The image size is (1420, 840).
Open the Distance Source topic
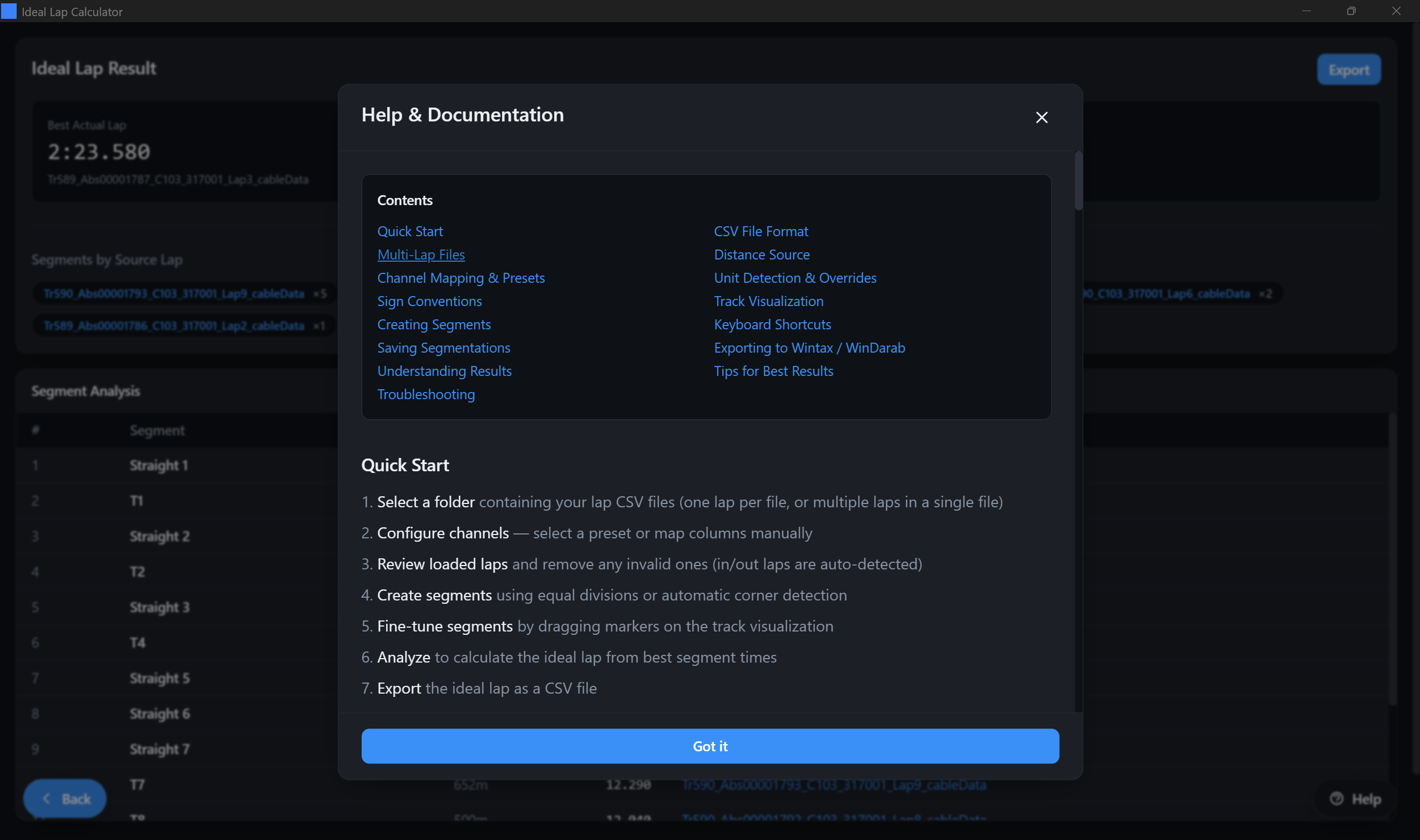point(762,254)
